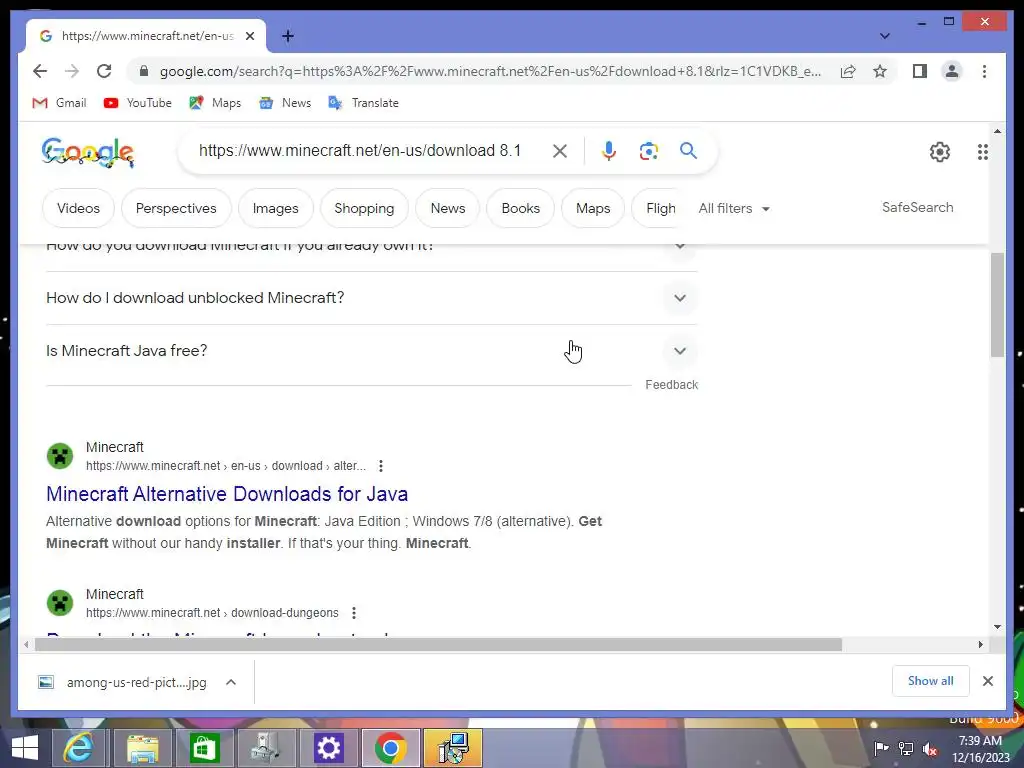This screenshot has width=1024, height=768.
Task: Open Minecraft Alternative Downloads for Java result
Action: [x=227, y=494]
